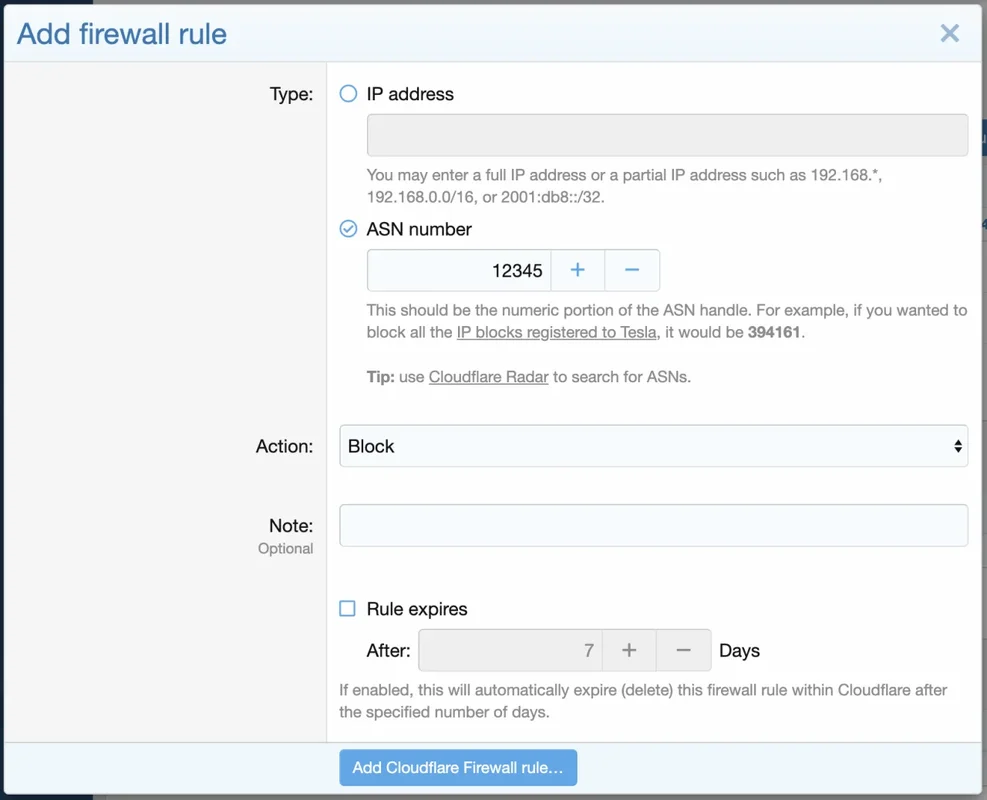
Task: Increment the expiry Days plus button
Action: pyautogui.click(x=629, y=650)
